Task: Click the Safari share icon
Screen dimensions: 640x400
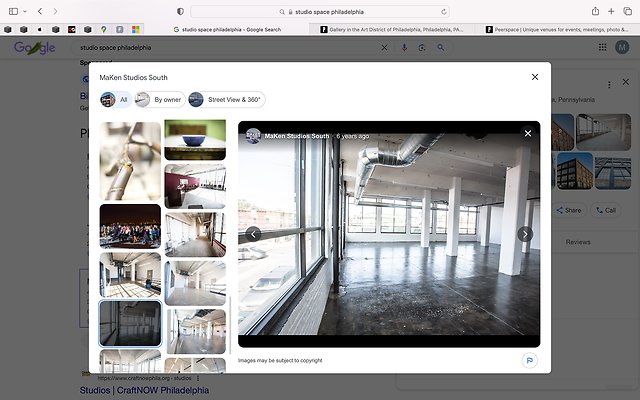Action: [596, 11]
